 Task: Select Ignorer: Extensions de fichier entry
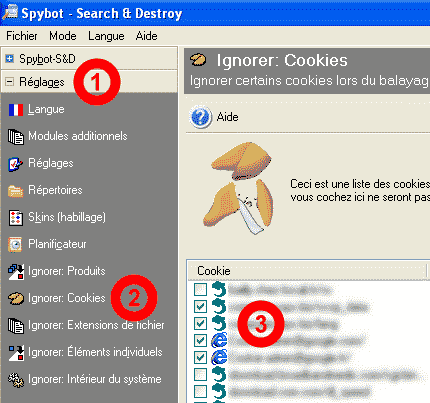click(x=96, y=325)
